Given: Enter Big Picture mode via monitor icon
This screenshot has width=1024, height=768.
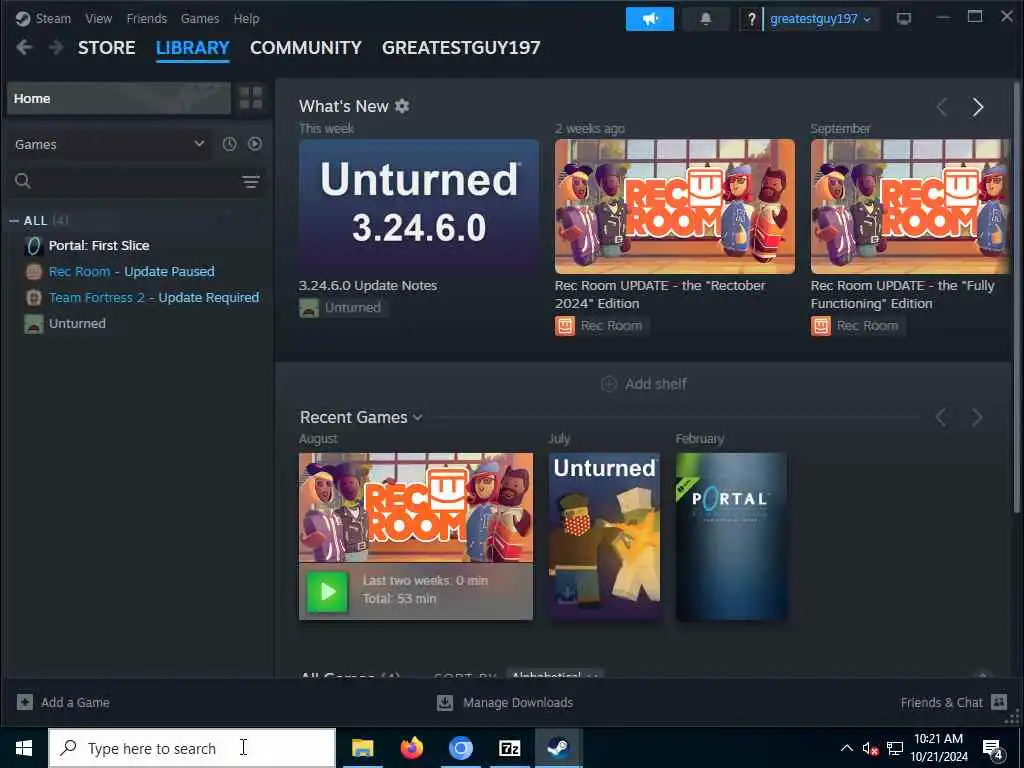Looking at the screenshot, I should [x=903, y=18].
